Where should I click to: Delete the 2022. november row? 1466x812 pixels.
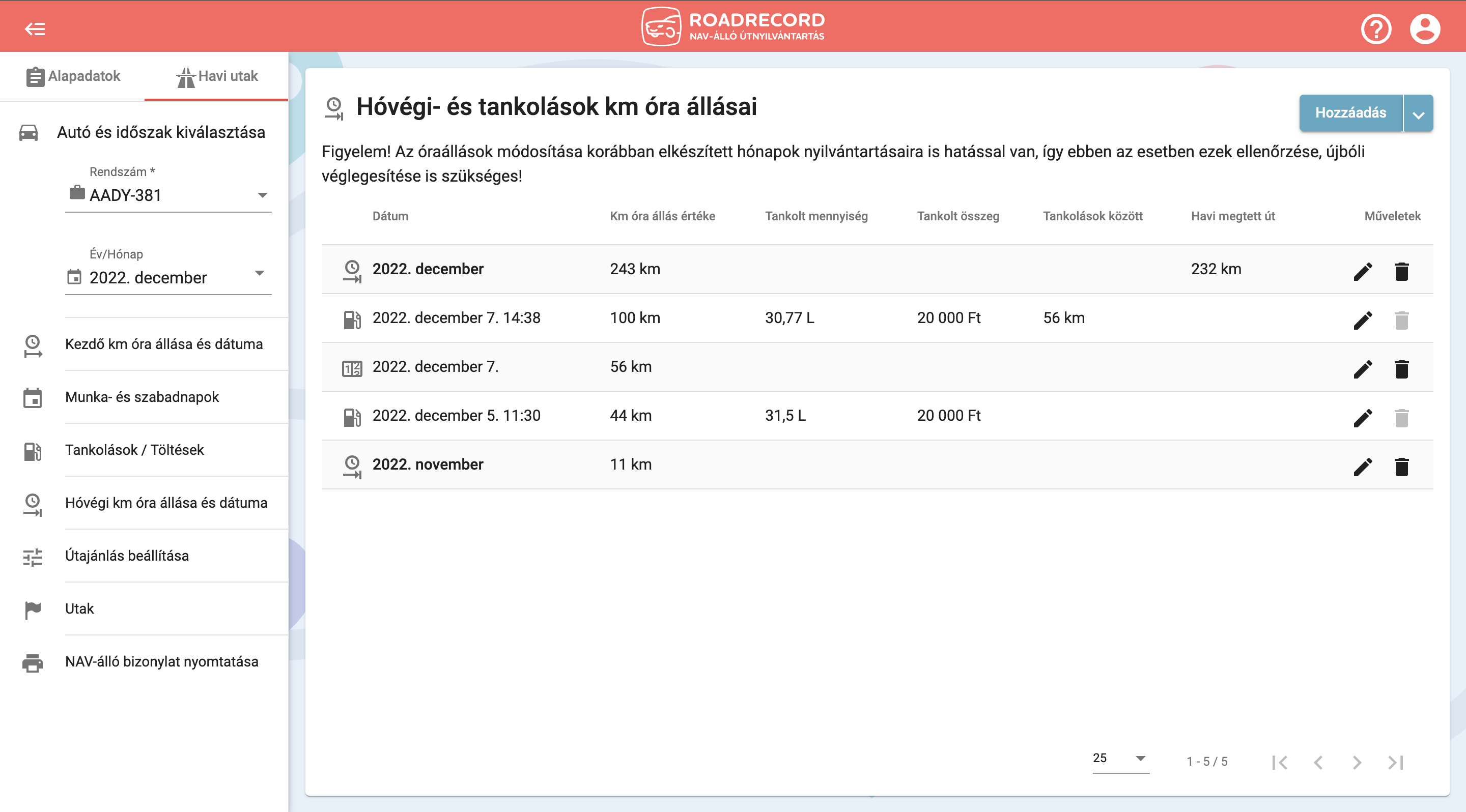tap(1401, 467)
